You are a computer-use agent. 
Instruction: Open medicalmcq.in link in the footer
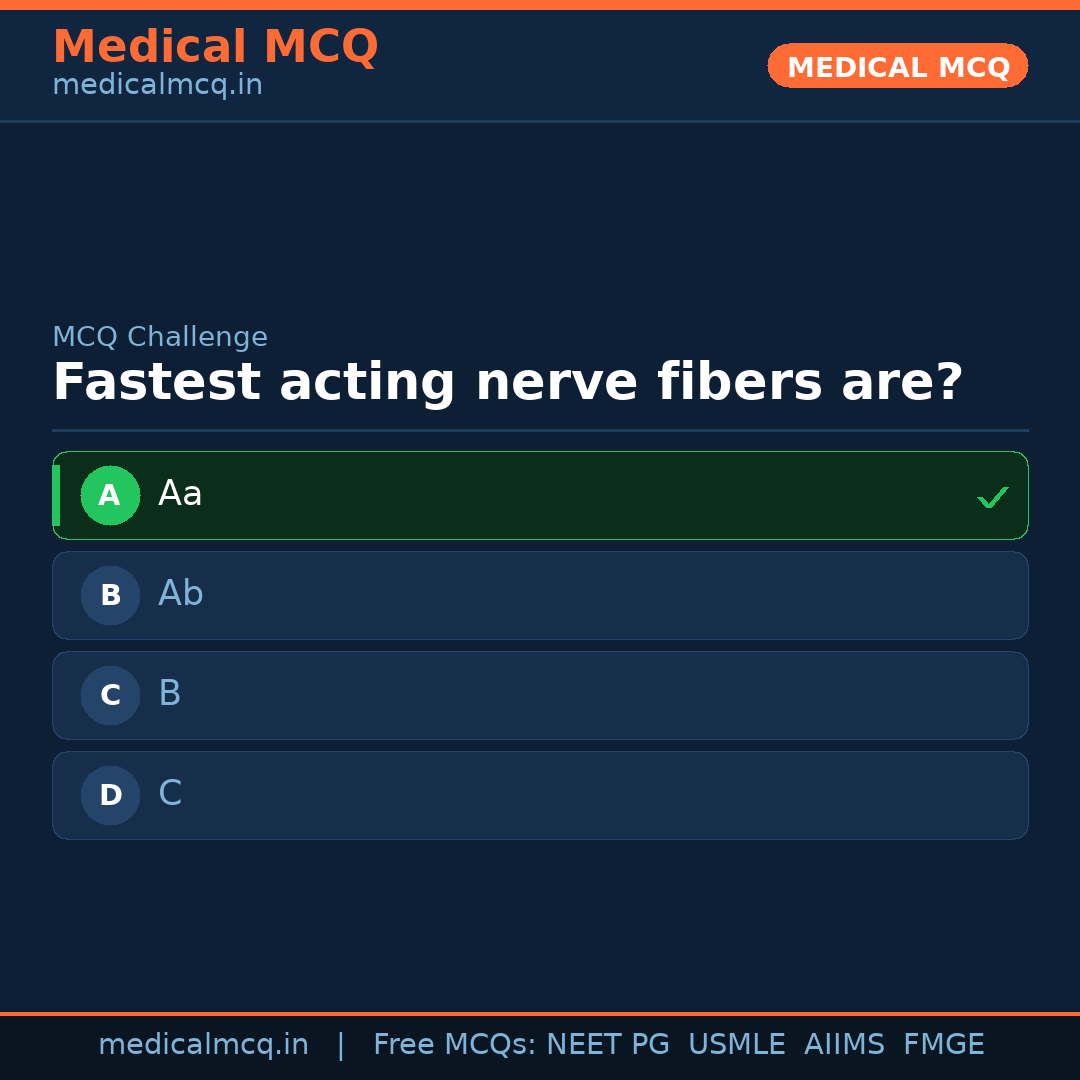point(203,1045)
